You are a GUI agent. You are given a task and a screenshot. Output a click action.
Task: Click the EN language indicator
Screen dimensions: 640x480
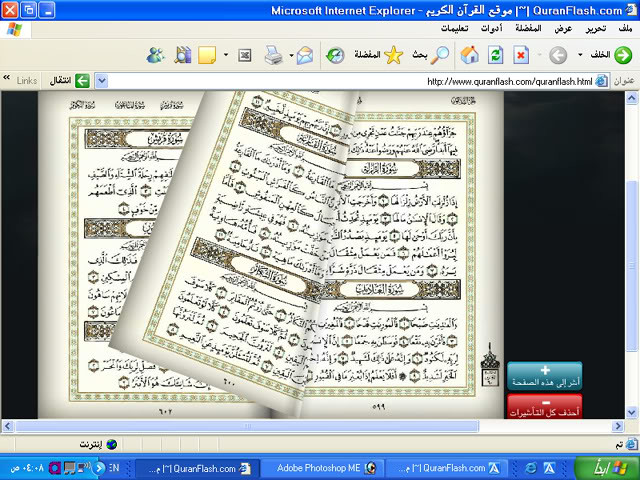click(x=114, y=468)
